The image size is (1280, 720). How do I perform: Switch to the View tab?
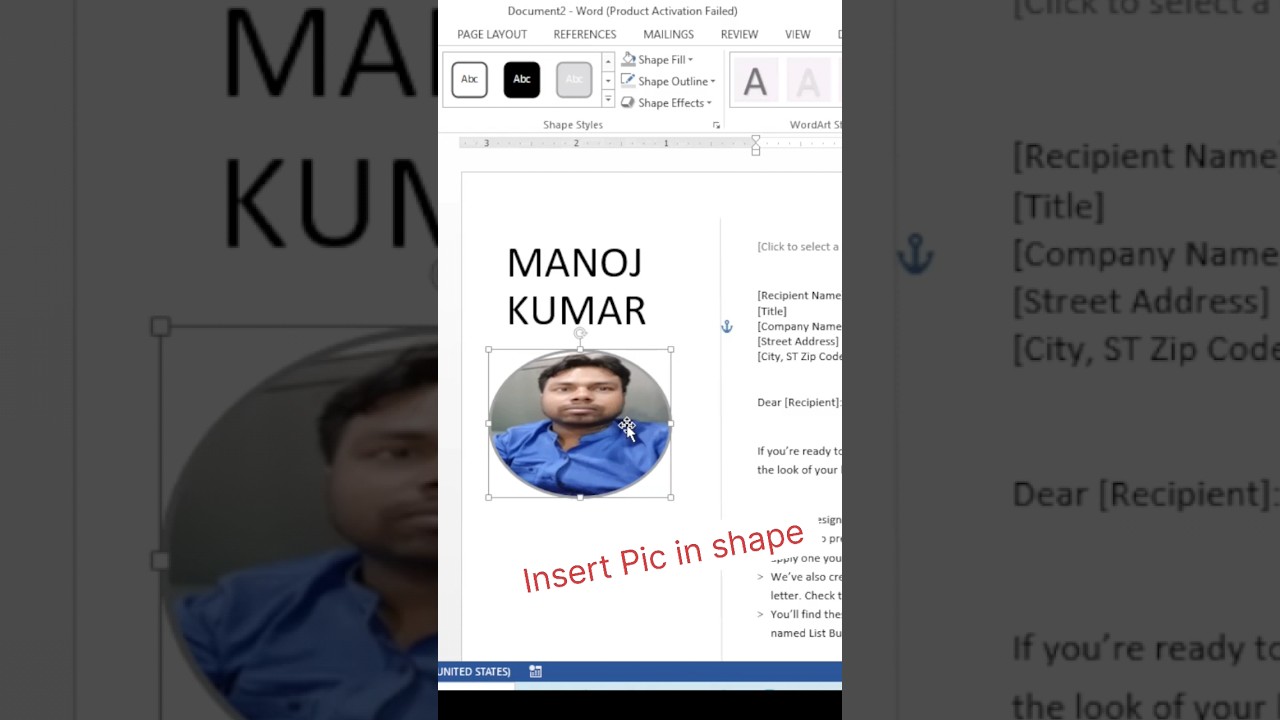click(x=797, y=34)
